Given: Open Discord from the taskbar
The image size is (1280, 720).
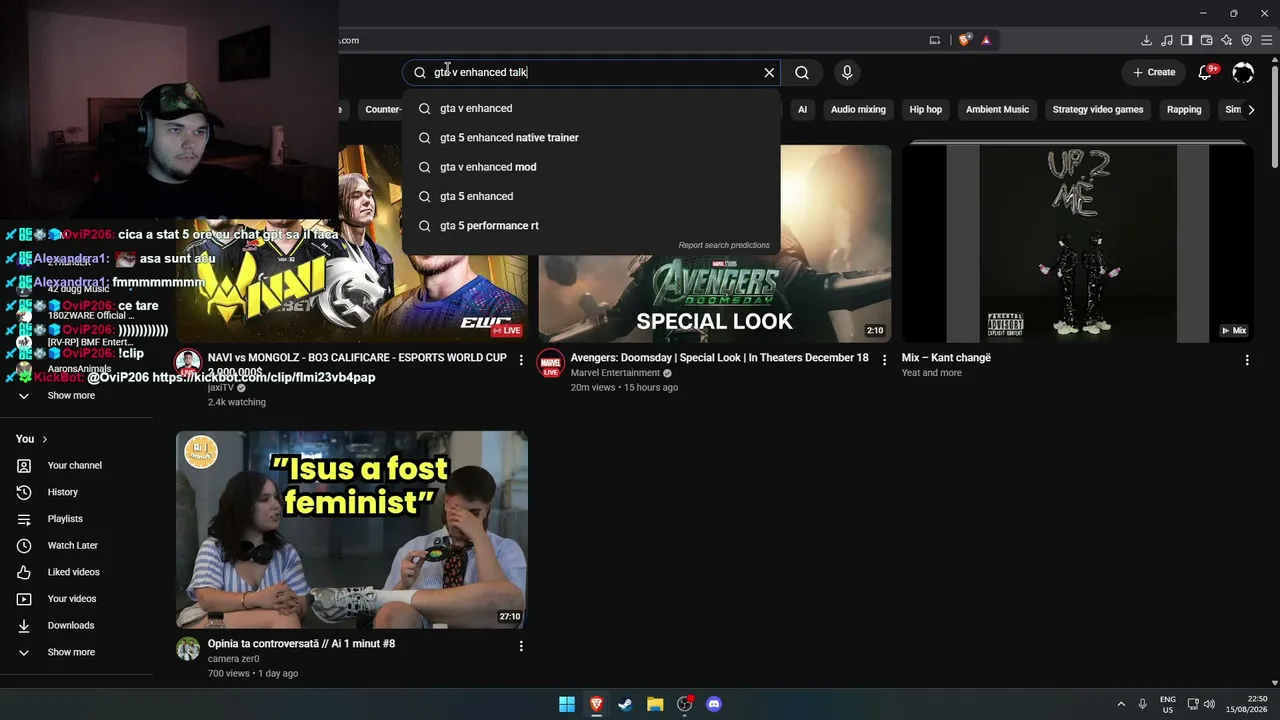Looking at the screenshot, I should point(714,704).
